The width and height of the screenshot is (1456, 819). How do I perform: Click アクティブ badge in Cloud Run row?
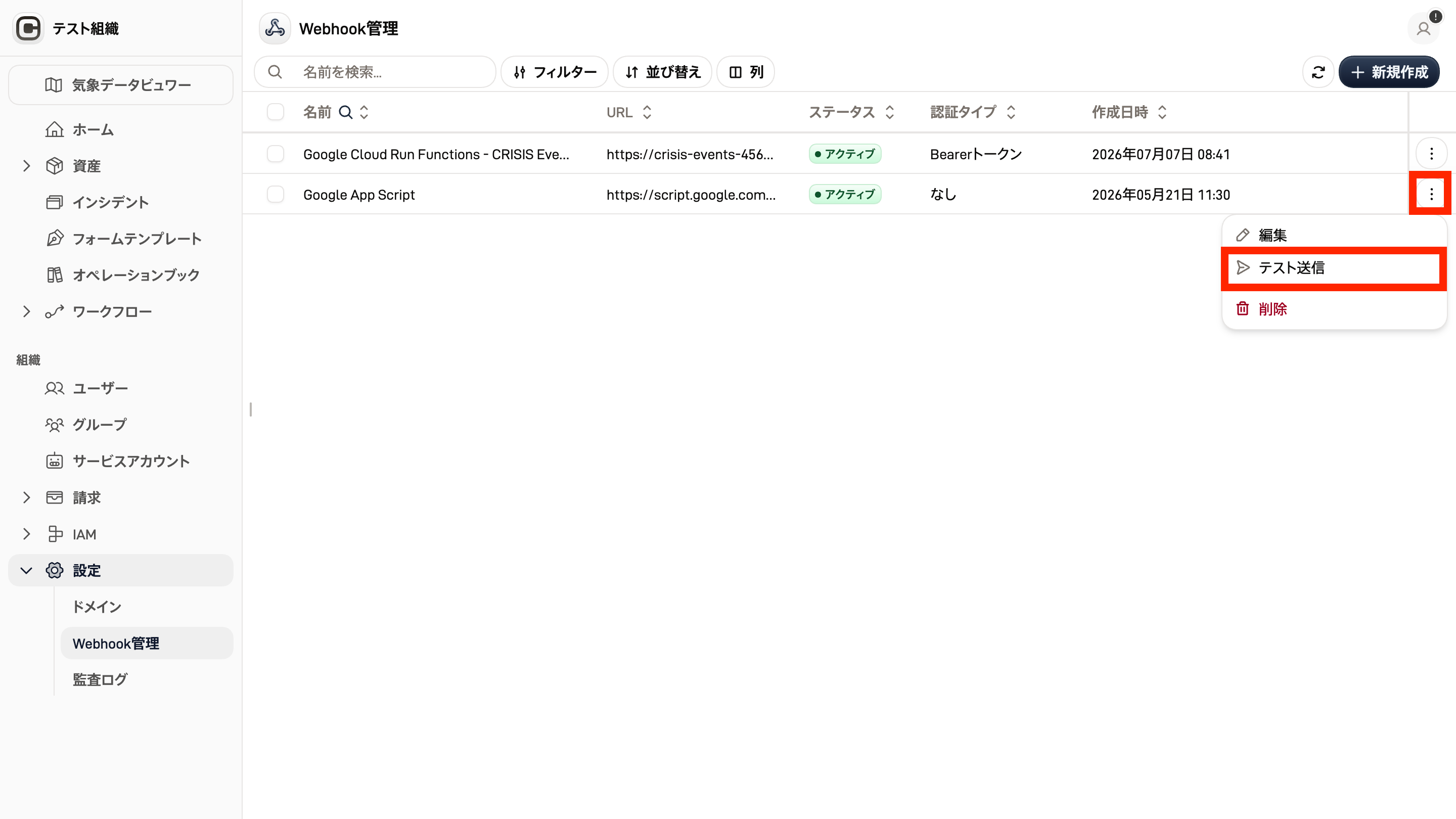(x=845, y=154)
